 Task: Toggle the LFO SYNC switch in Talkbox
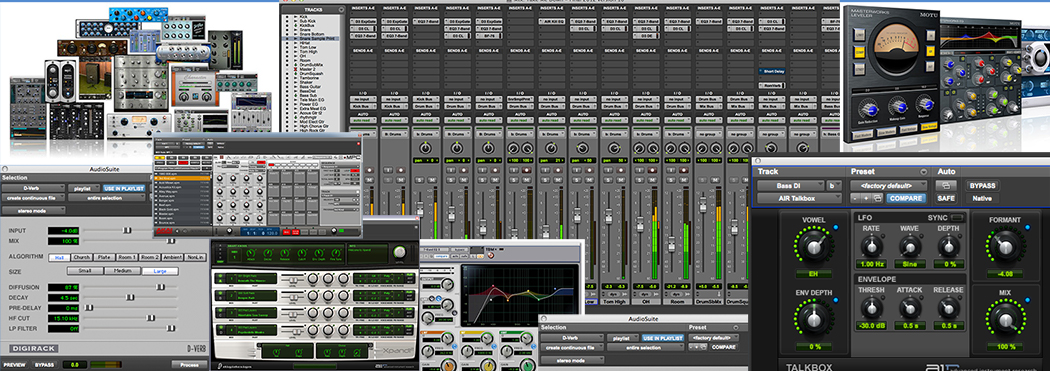pyautogui.click(x=956, y=218)
